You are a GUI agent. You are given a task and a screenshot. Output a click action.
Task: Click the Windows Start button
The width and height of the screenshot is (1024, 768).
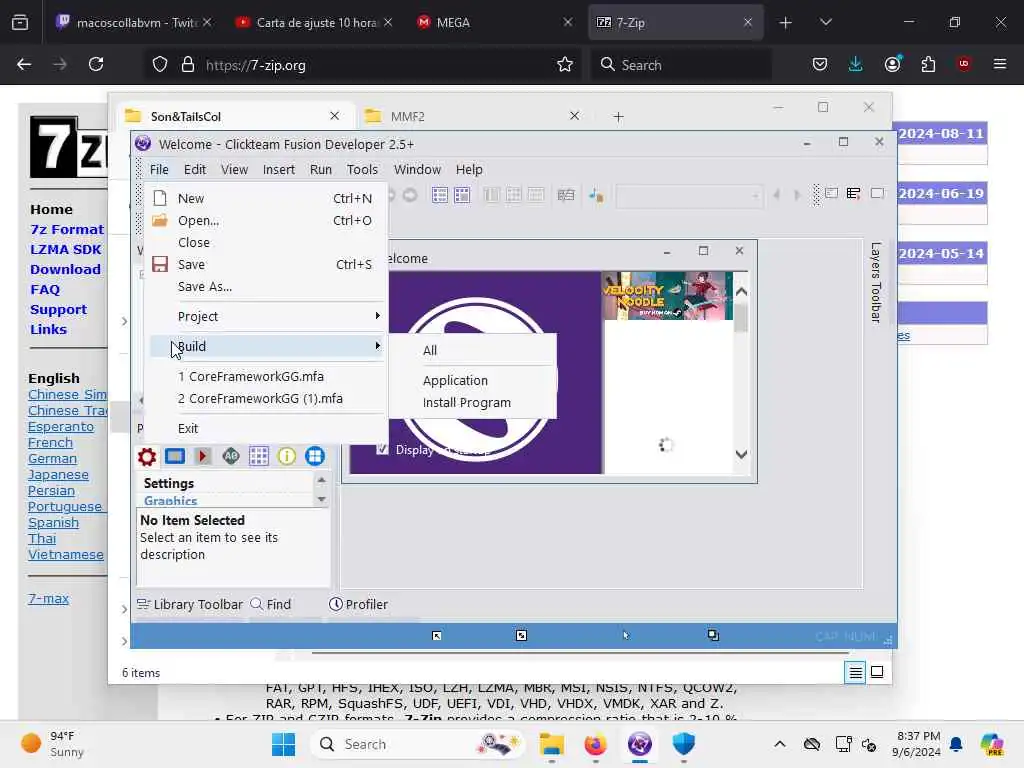click(283, 744)
